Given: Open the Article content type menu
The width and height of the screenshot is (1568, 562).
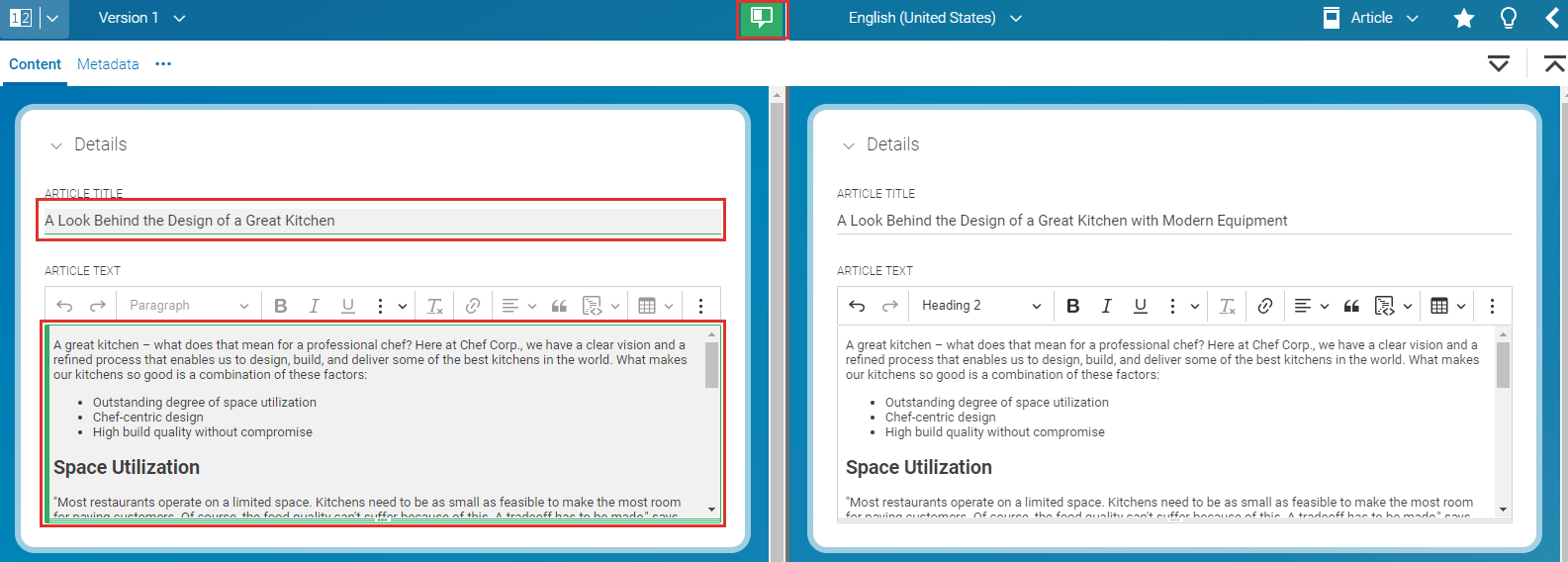Looking at the screenshot, I should pos(1371,18).
